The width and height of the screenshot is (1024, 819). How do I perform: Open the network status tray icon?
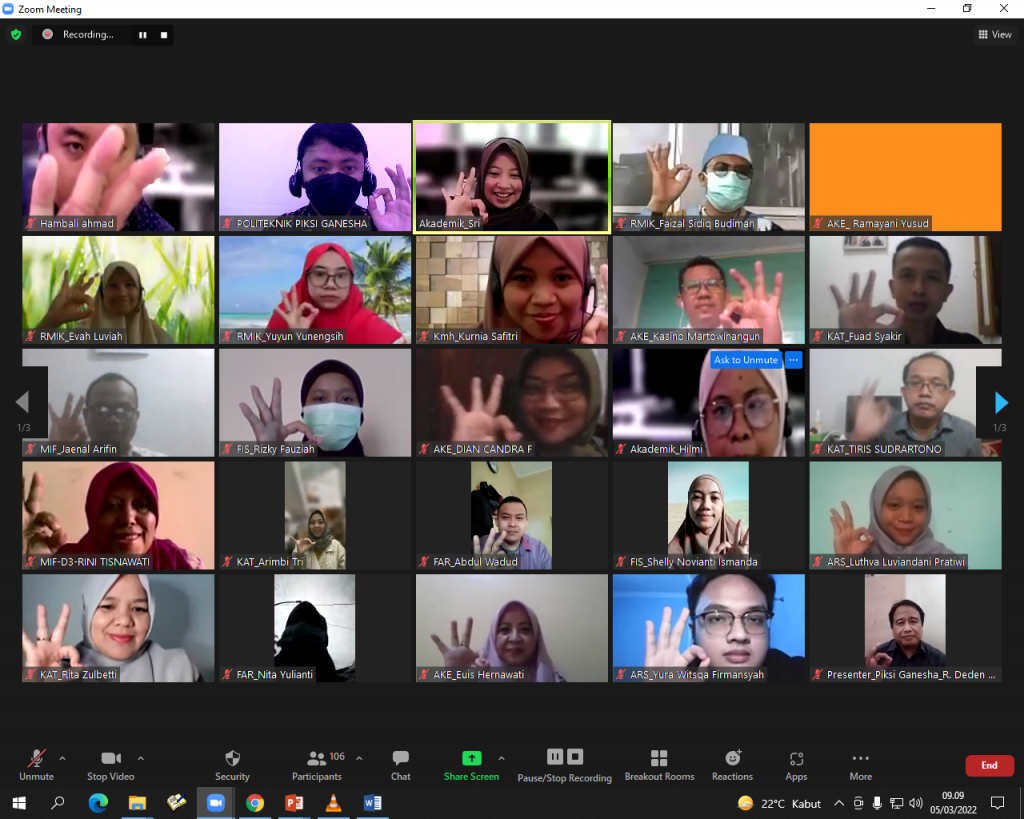point(897,803)
